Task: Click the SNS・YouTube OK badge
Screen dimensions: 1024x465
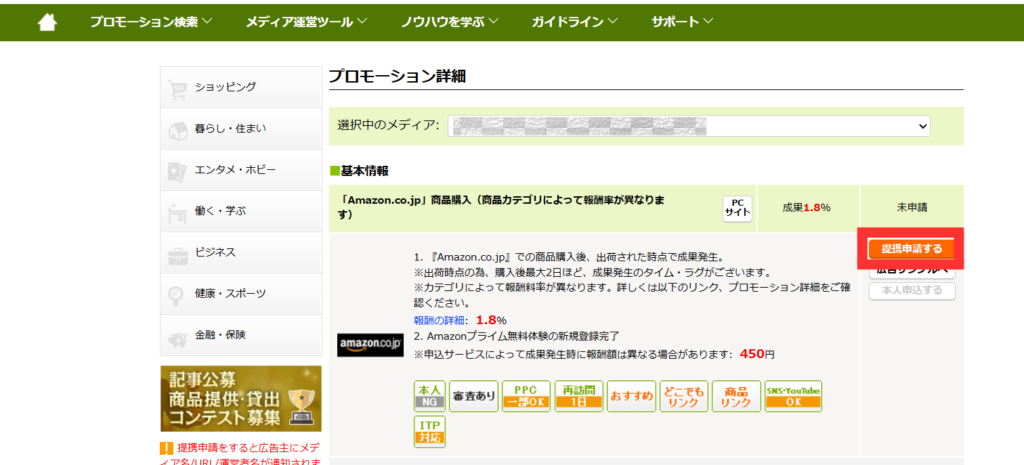Action: click(793, 396)
